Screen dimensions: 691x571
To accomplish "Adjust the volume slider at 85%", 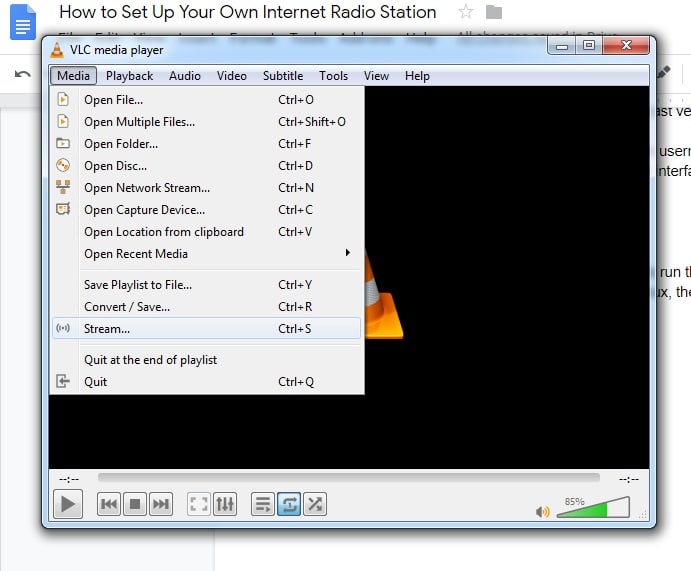I will pos(593,508).
